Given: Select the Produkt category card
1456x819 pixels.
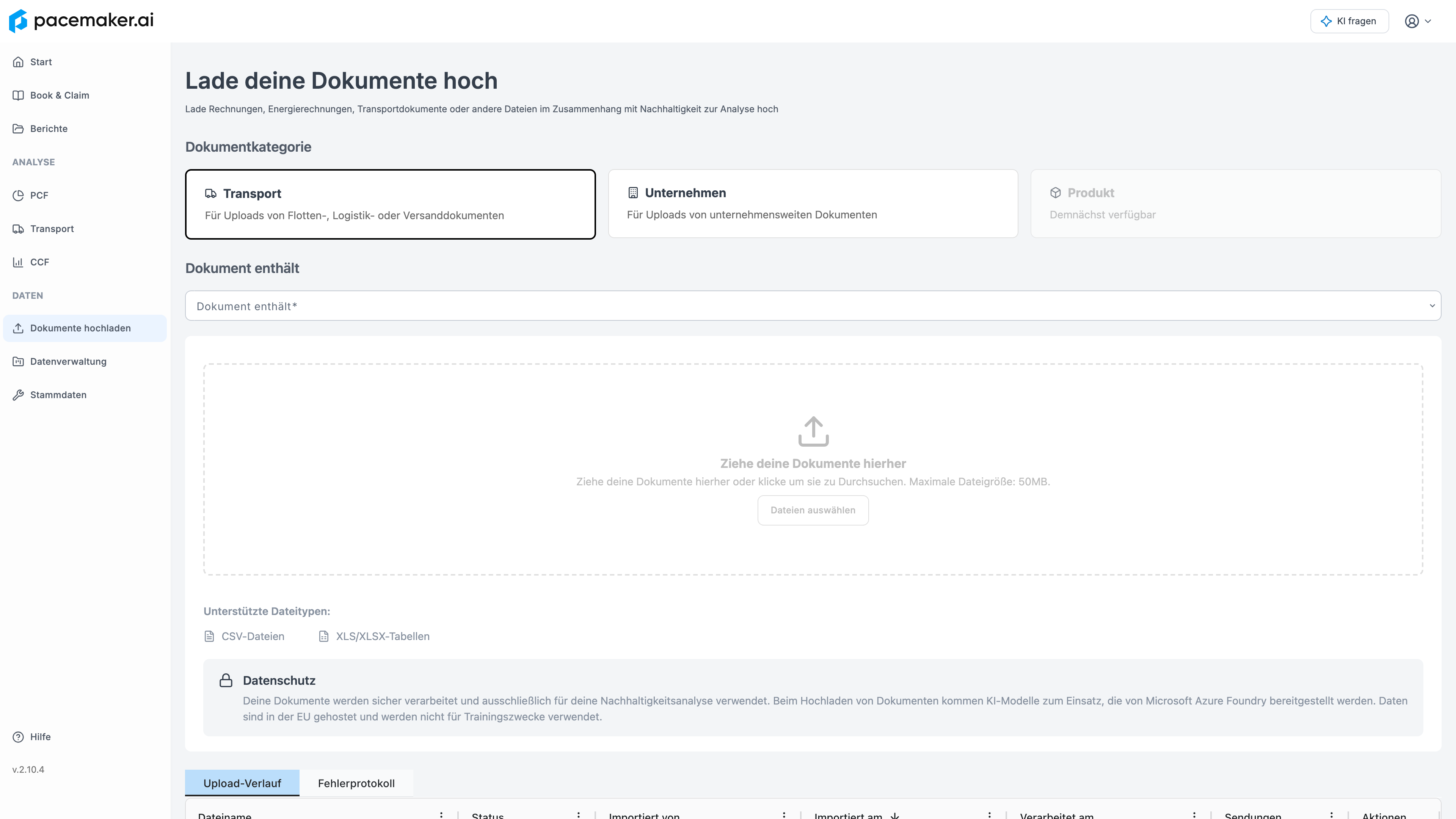Looking at the screenshot, I should 1236,204.
